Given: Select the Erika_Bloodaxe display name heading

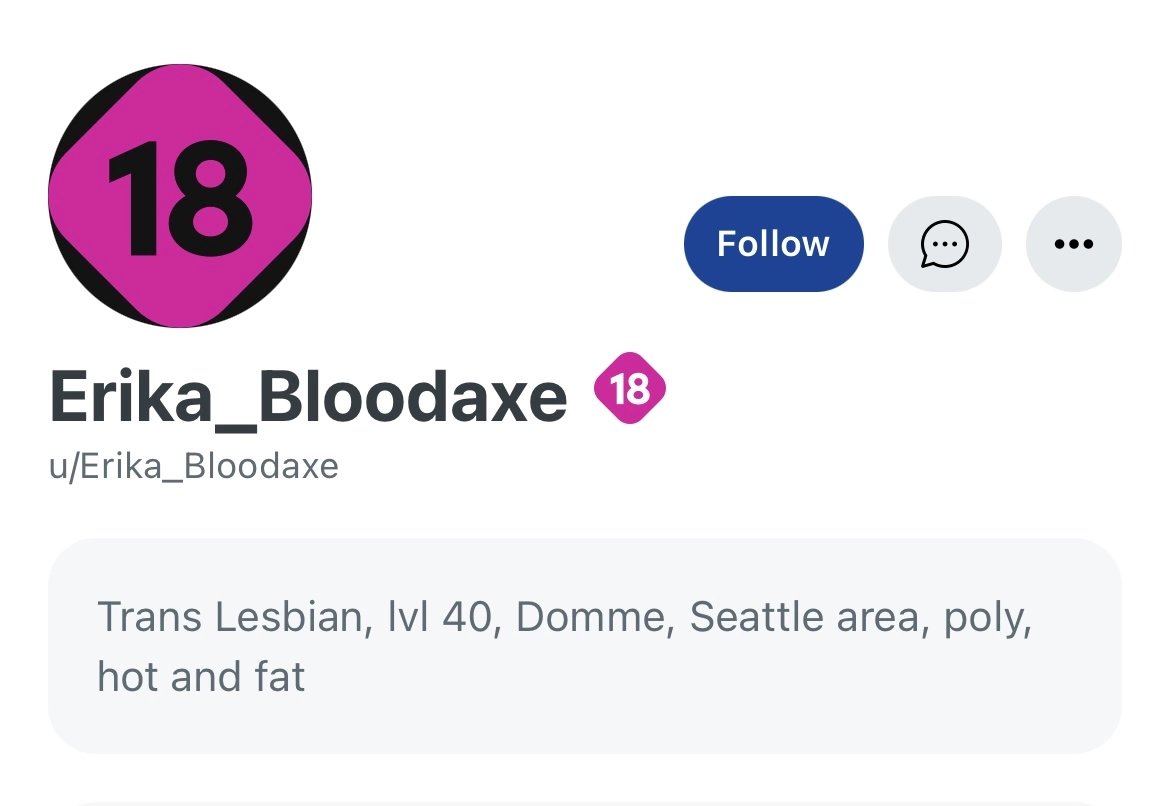Looking at the screenshot, I should click(x=308, y=397).
